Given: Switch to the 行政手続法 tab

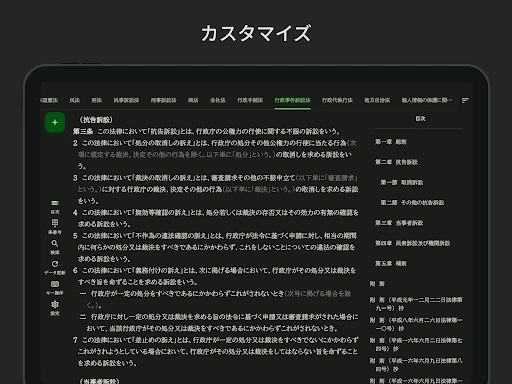Looking at the screenshot, I should pos(250,100).
